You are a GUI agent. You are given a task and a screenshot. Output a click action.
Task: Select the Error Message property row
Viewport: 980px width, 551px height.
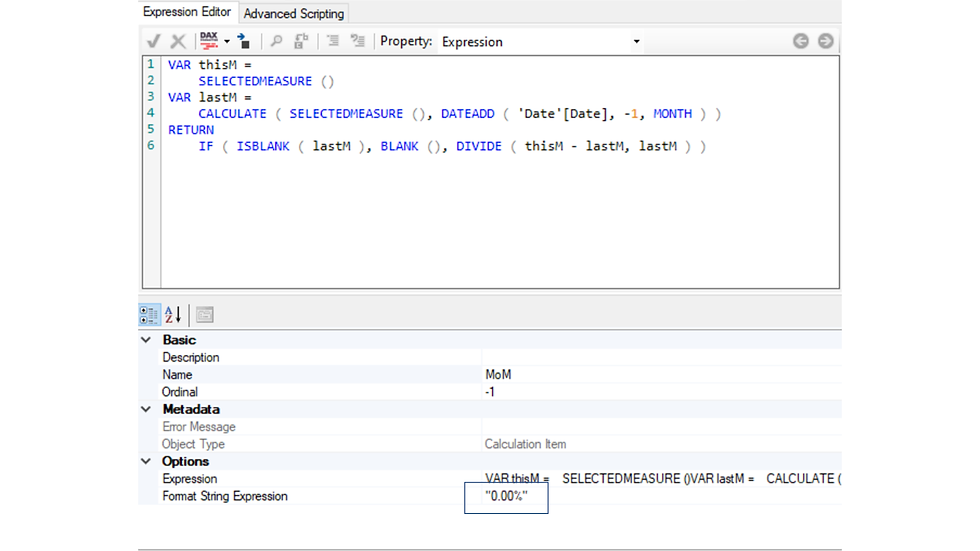[500, 427]
